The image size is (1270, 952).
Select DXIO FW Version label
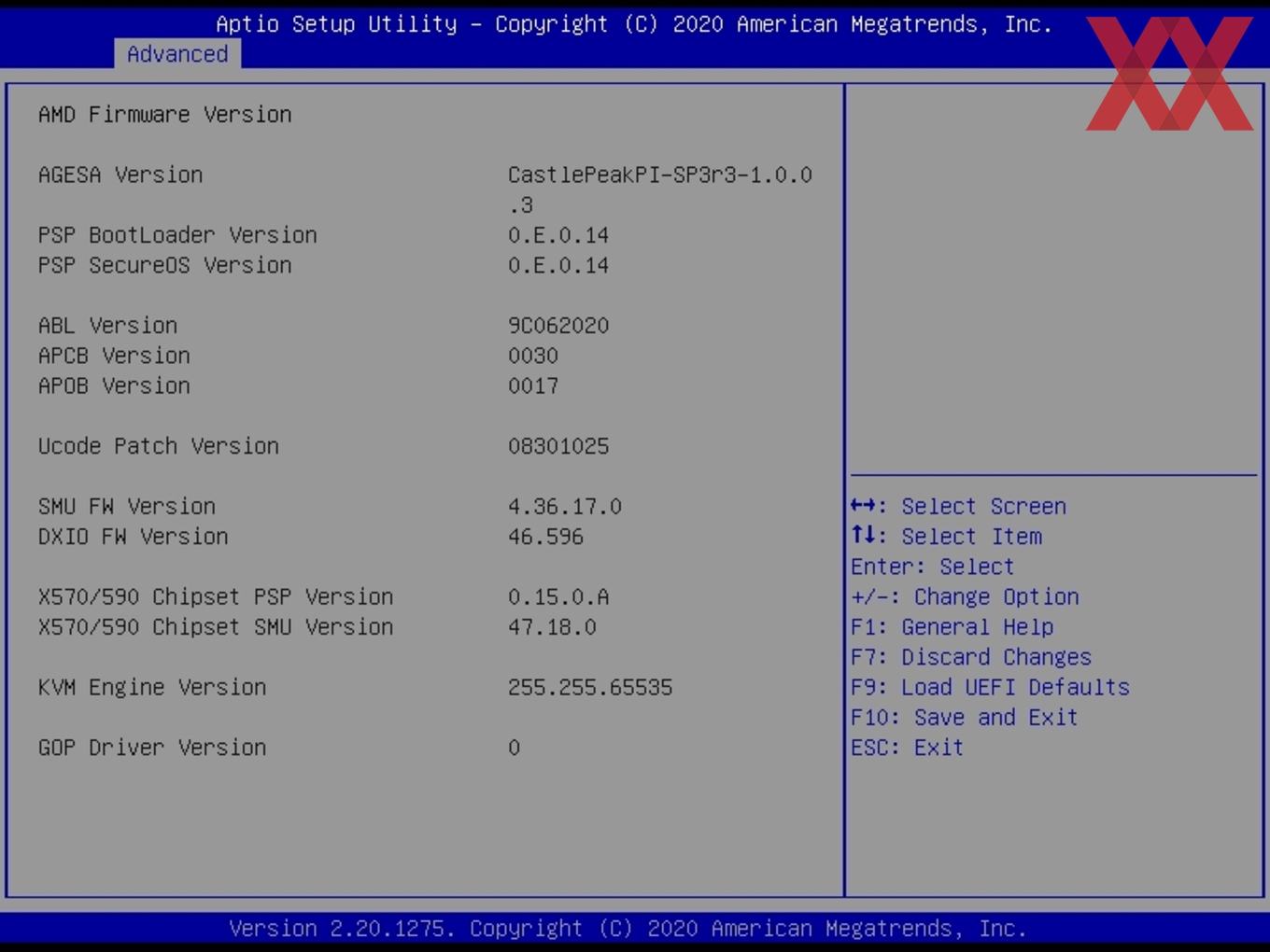(x=134, y=537)
